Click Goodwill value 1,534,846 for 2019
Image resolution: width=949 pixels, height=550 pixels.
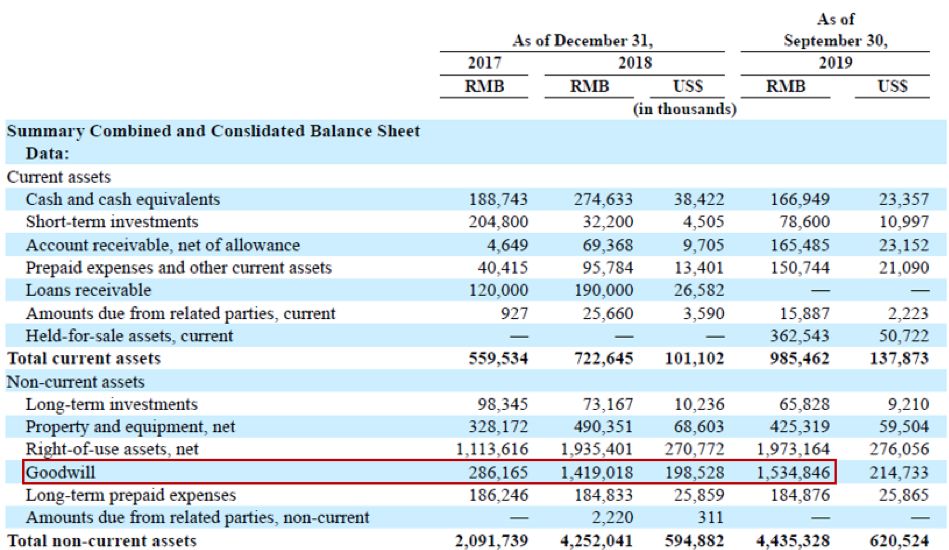[x=793, y=472]
